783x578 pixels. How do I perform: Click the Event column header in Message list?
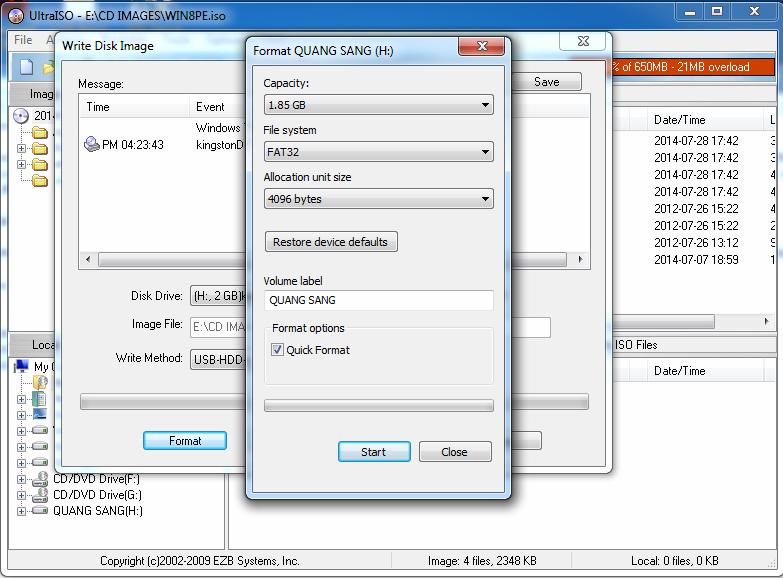[218, 107]
